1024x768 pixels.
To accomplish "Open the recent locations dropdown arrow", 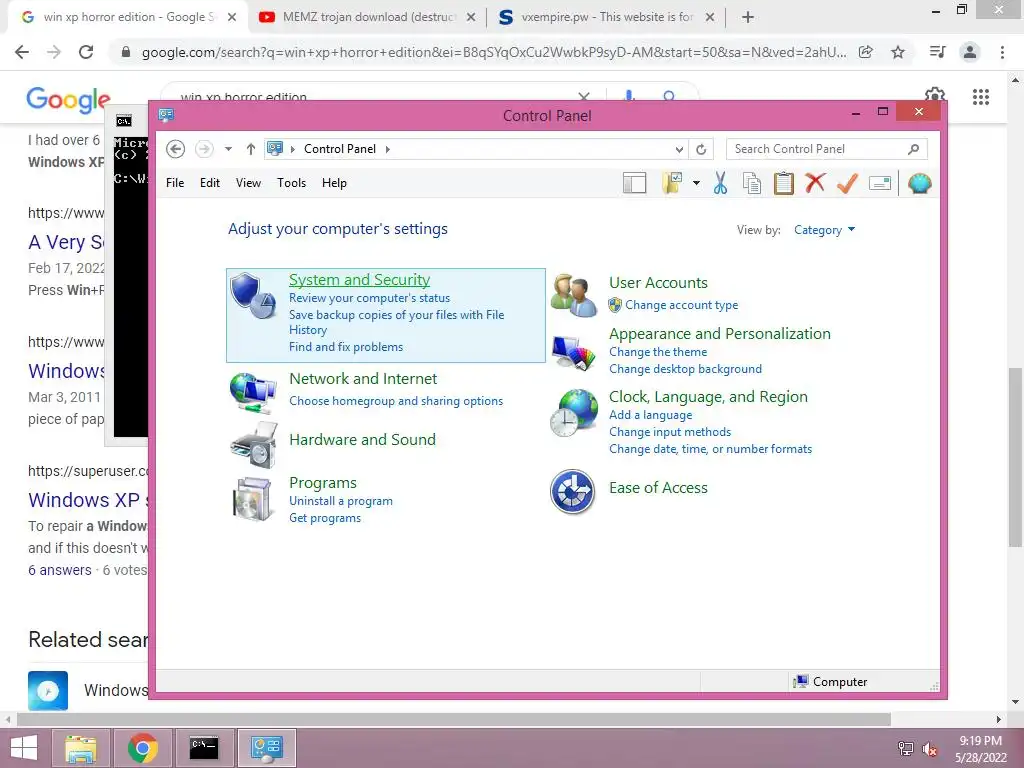I will (x=228, y=149).
